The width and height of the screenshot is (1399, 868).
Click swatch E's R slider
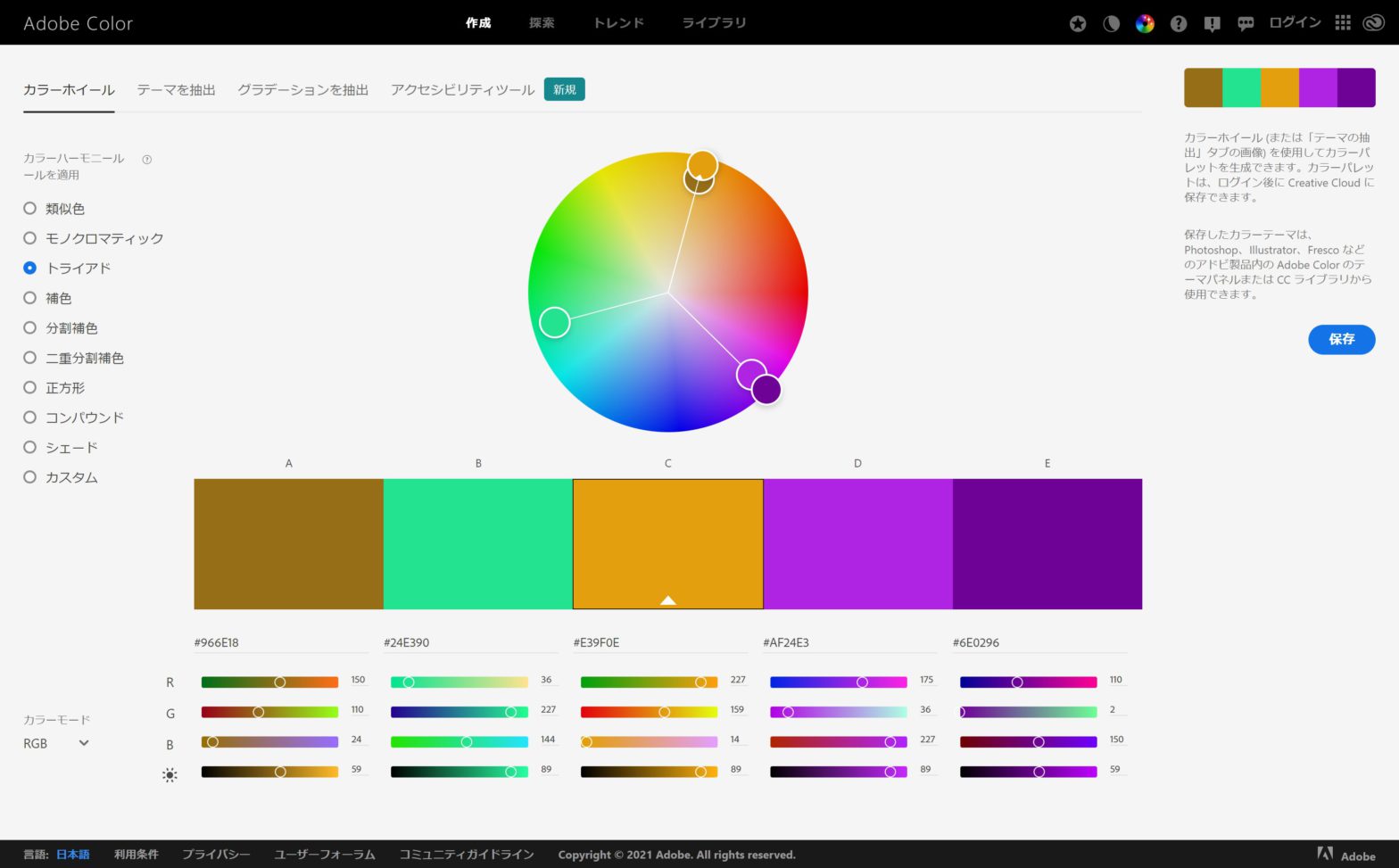click(x=1029, y=682)
